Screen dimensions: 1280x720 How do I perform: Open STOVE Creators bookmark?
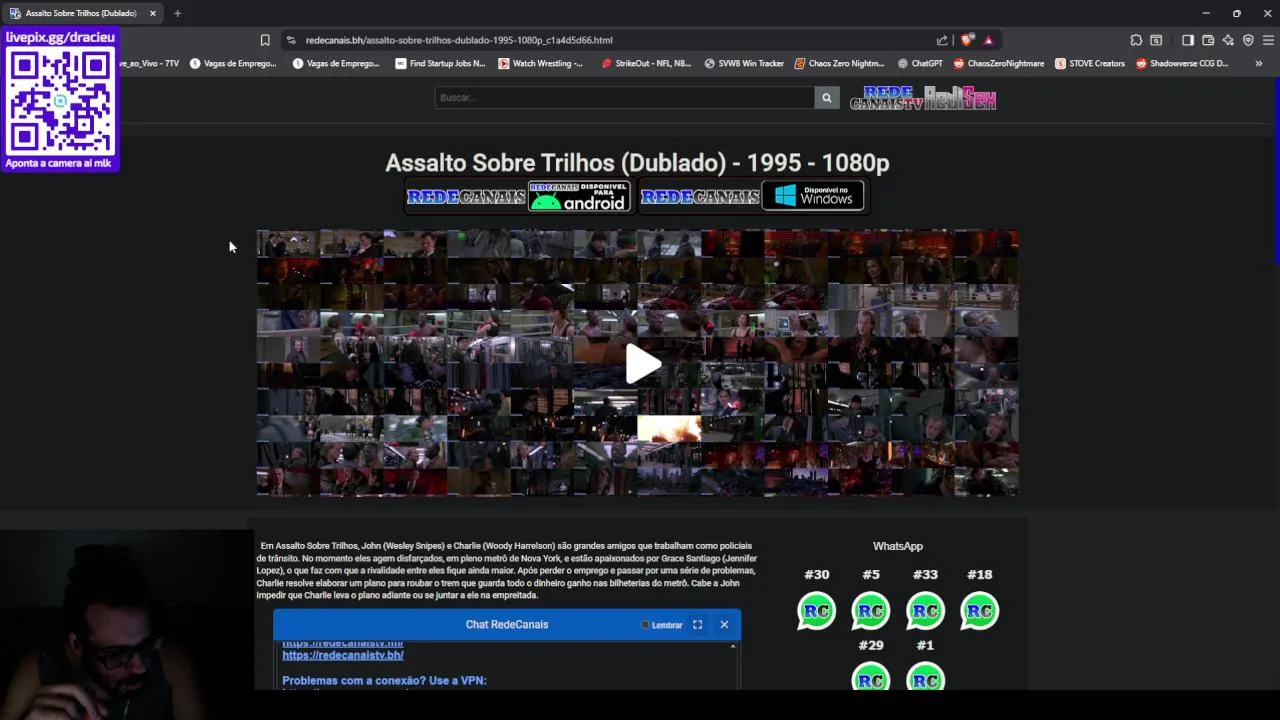click(1090, 63)
